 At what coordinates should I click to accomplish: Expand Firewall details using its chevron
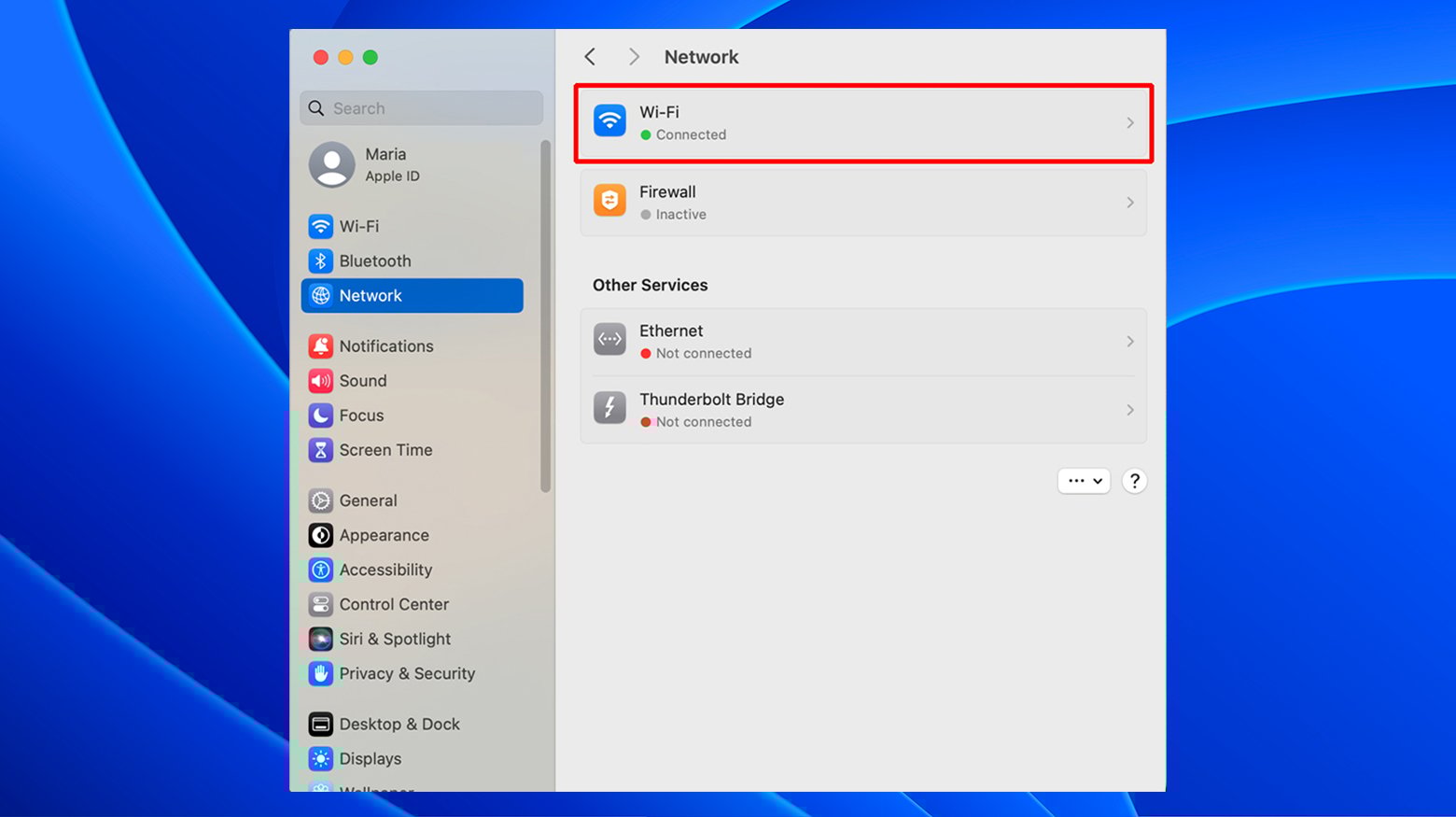1129,203
